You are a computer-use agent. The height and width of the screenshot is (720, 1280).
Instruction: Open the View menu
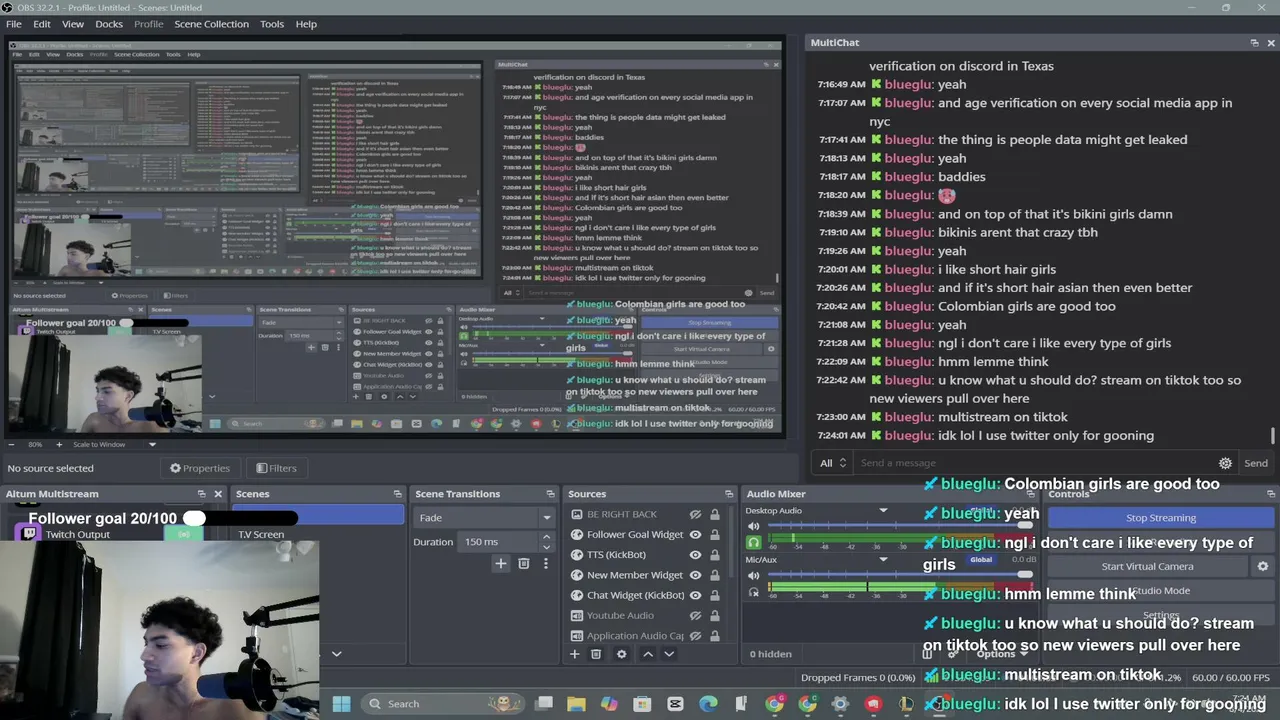pyautogui.click(x=73, y=24)
